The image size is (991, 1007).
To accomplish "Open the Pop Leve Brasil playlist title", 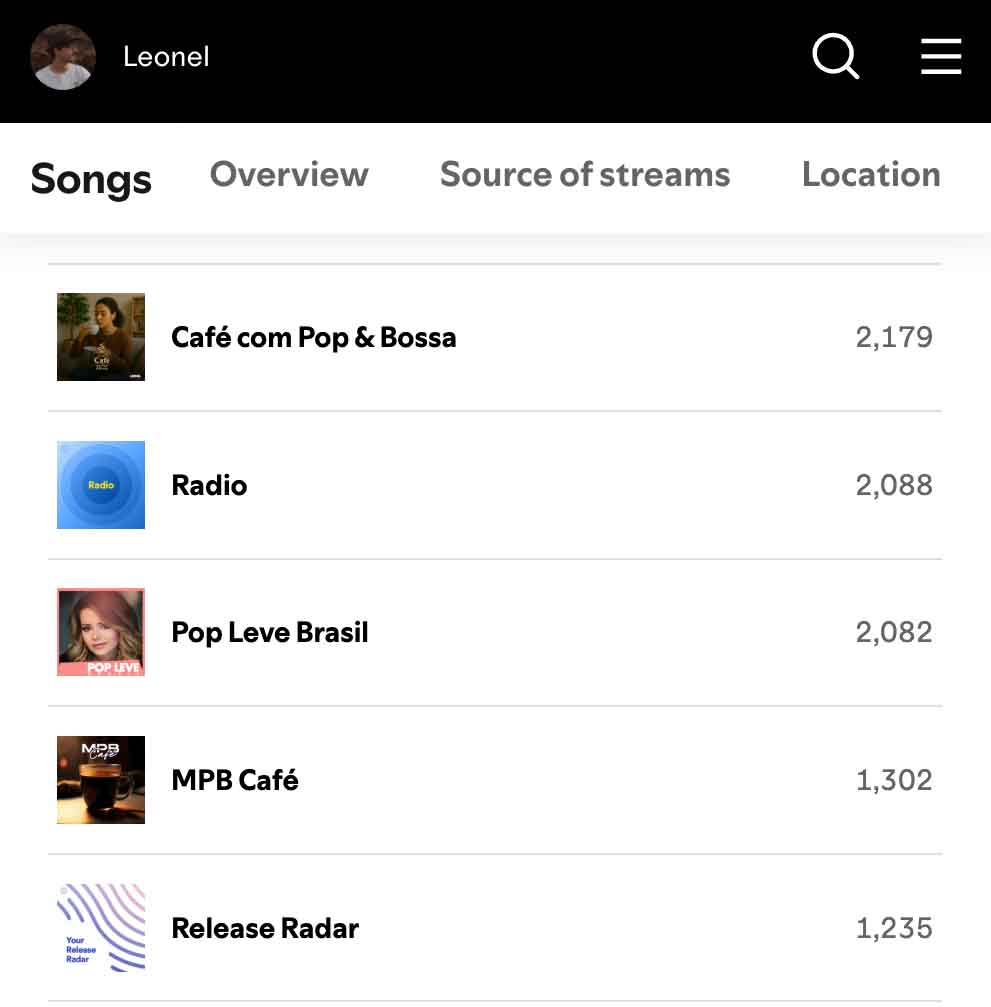I will [x=270, y=632].
